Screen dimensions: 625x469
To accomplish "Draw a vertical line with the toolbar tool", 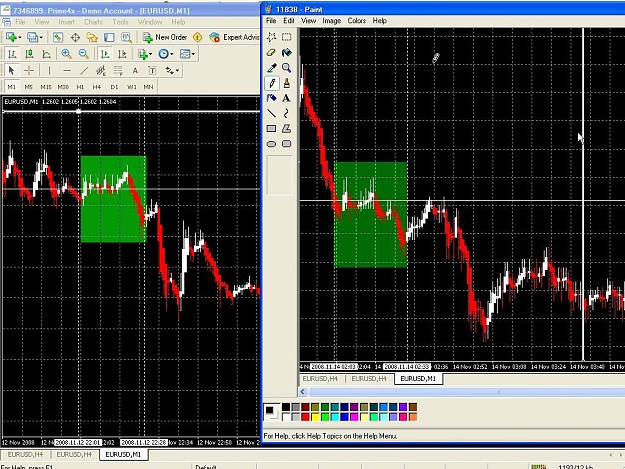I will pos(49,71).
